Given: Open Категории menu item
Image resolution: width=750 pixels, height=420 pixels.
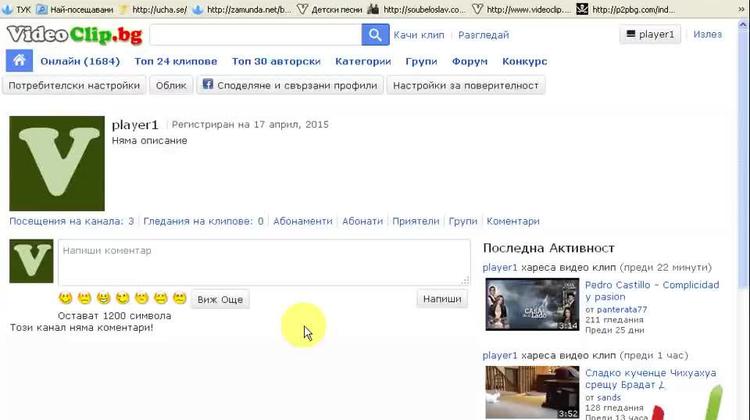Looking at the screenshot, I should coord(363,61).
